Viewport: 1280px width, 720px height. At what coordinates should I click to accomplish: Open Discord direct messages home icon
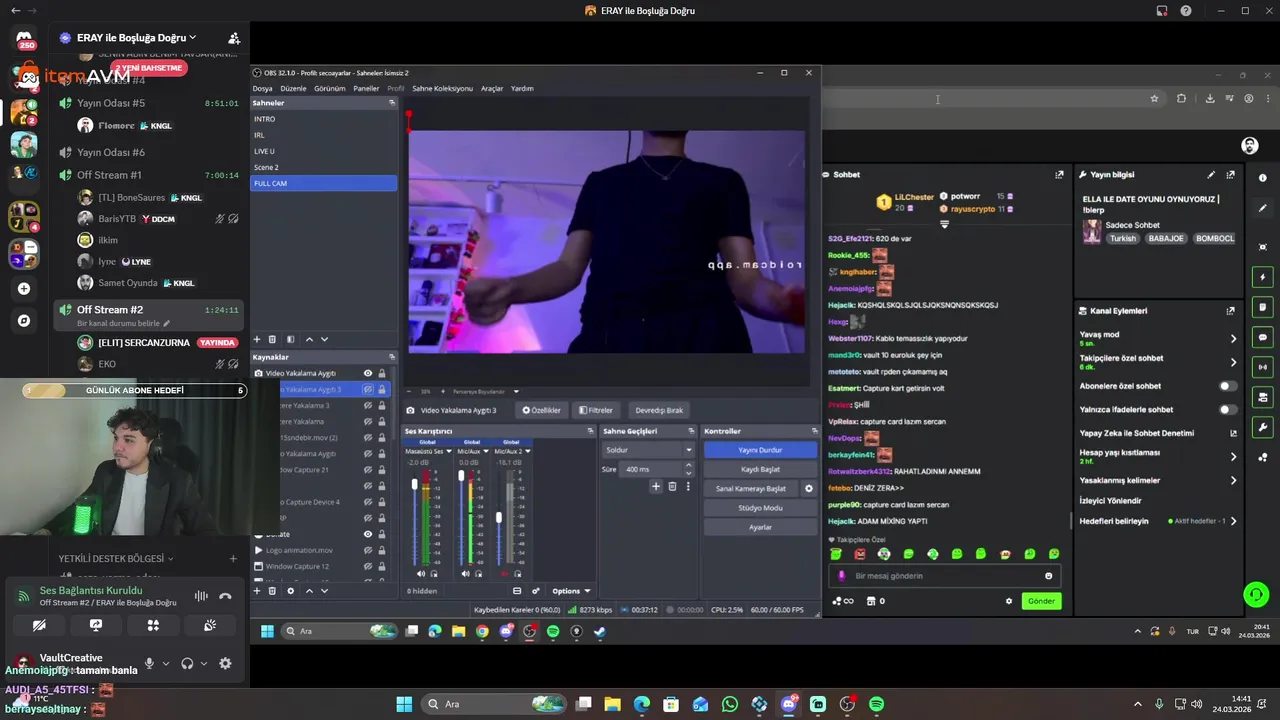click(x=24, y=38)
